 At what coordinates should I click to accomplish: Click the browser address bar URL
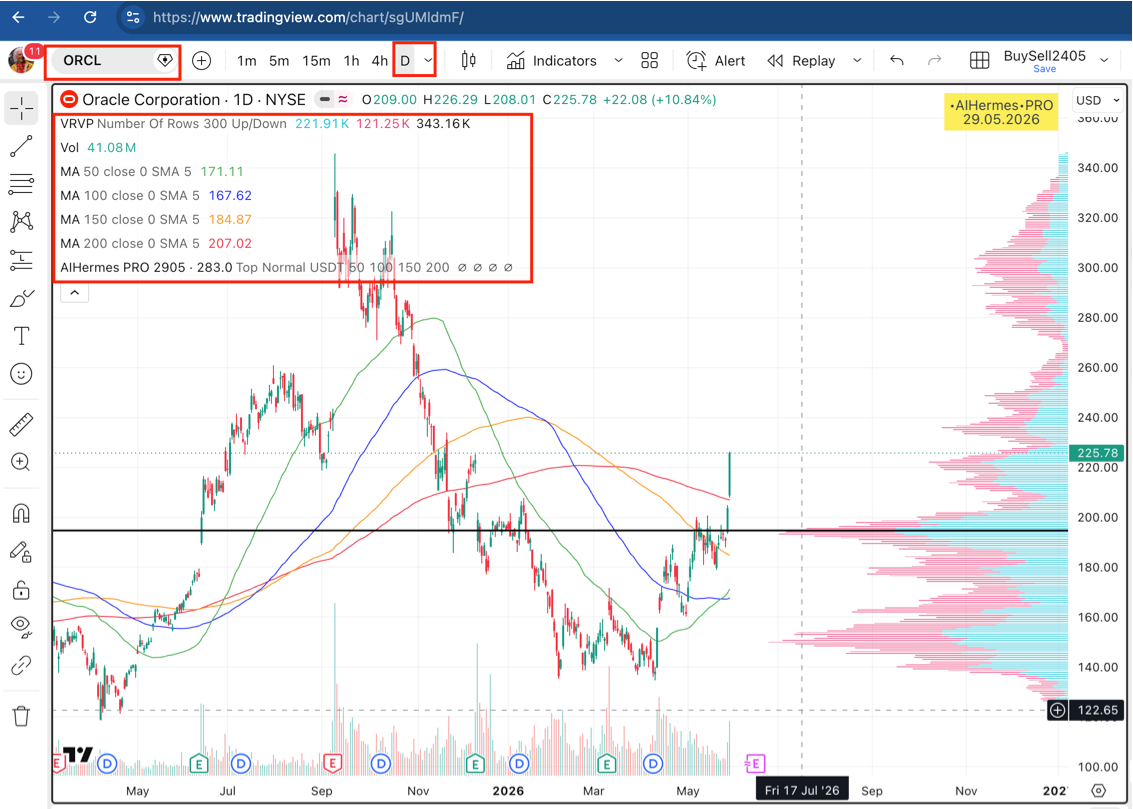pos(309,17)
